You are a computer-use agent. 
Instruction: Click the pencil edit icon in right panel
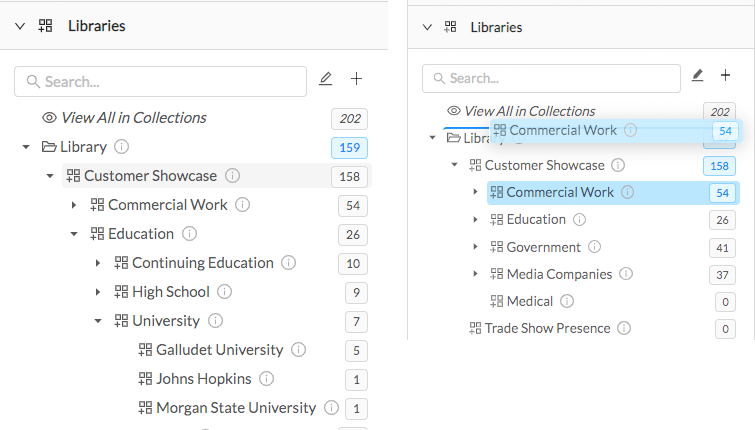point(698,76)
